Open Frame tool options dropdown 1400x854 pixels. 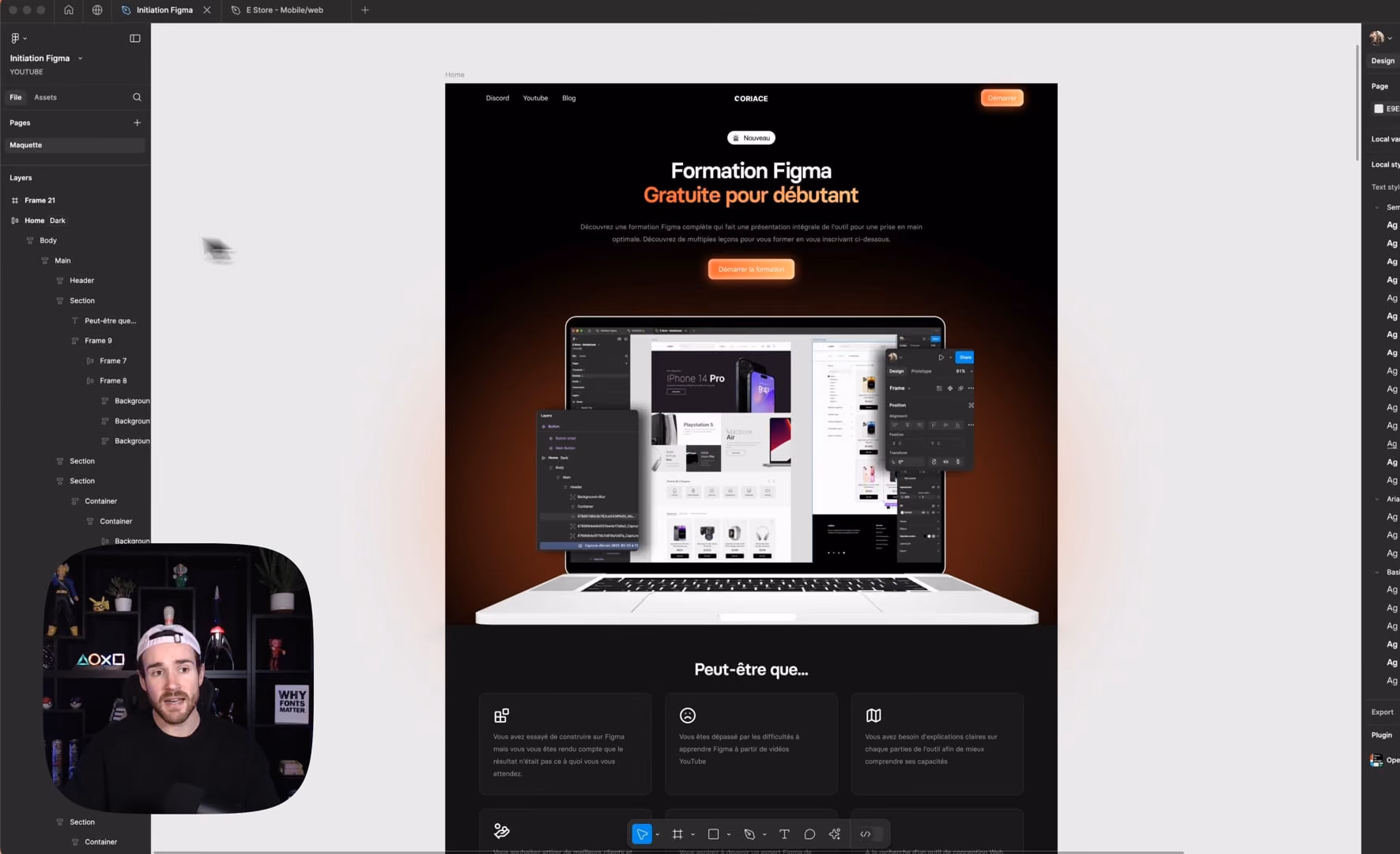tap(693, 834)
